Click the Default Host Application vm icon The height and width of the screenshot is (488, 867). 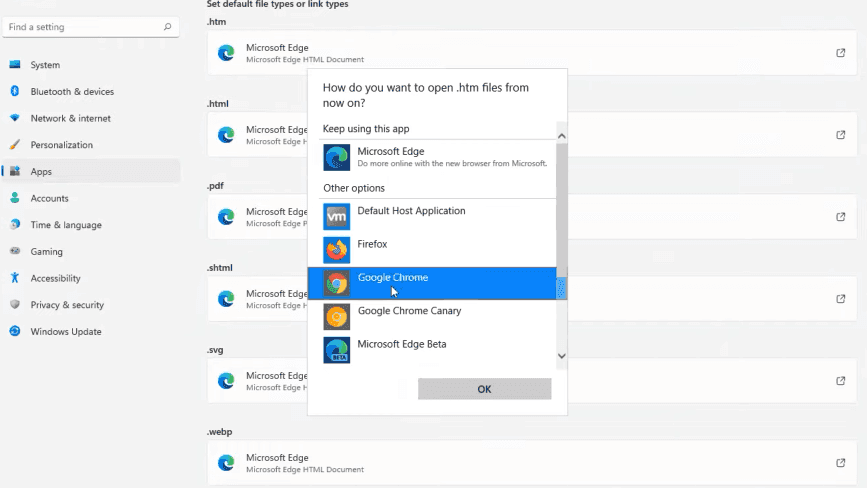click(337, 217)
